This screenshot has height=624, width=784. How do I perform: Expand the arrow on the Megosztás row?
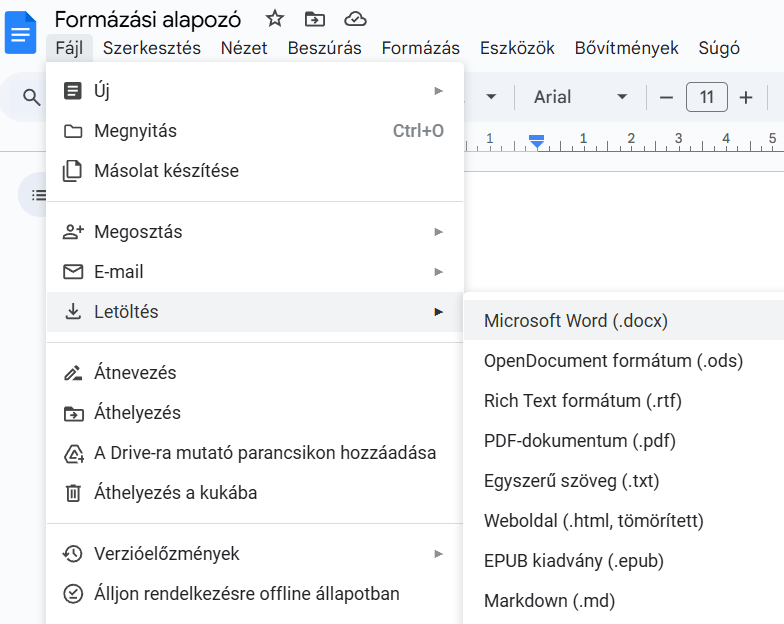438,232
